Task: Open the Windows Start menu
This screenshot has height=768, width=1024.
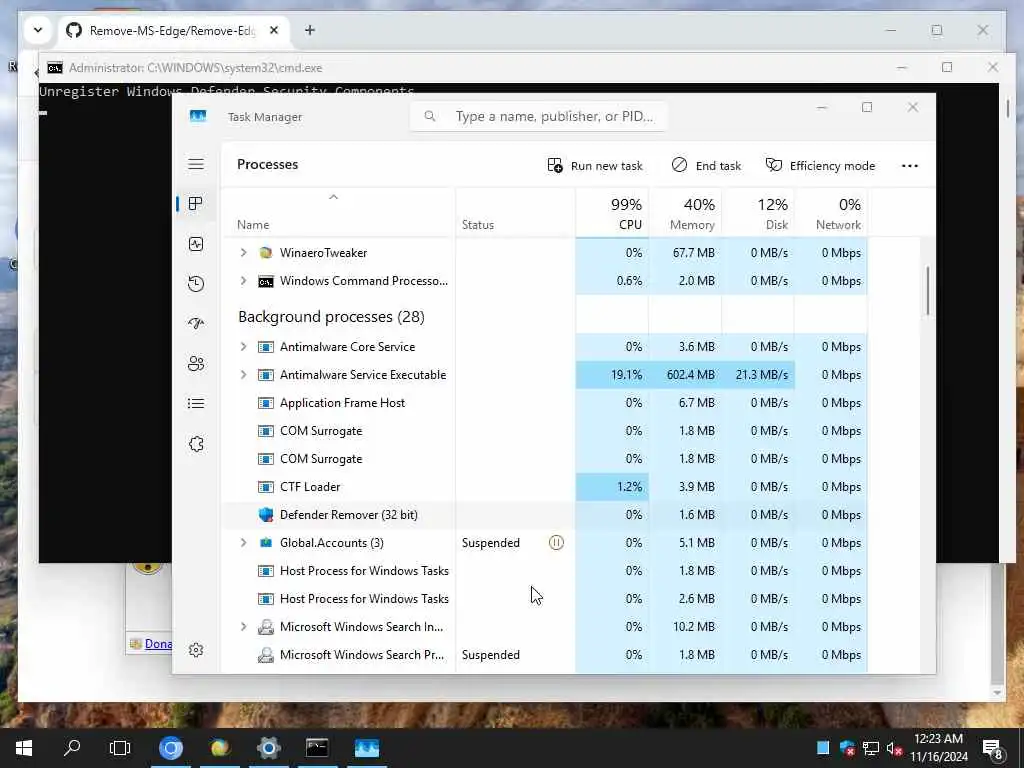Action: click(x=24, y=748)
